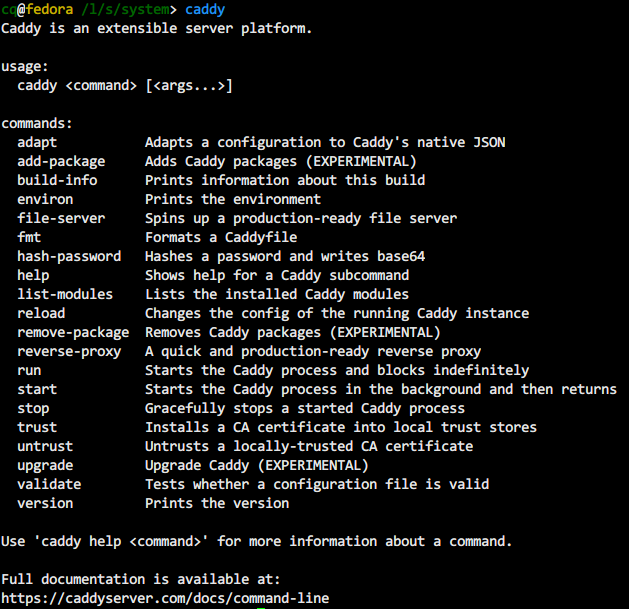The height and width of the screenshot is (609, 629).
Task: Click 'Full documentation is available at:' line
Action: point(141,579)
